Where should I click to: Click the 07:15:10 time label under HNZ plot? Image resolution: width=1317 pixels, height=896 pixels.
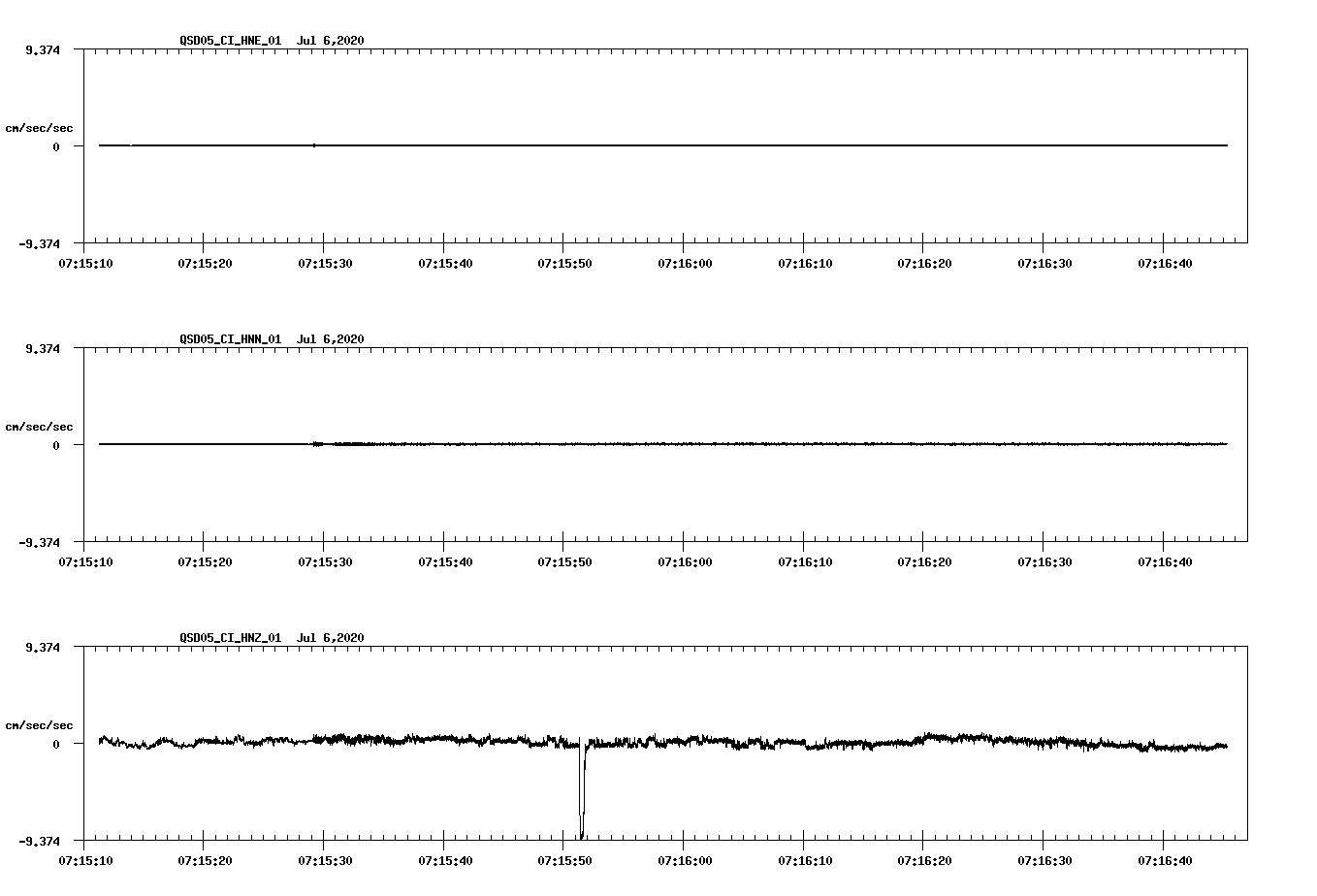coord(84,860)
